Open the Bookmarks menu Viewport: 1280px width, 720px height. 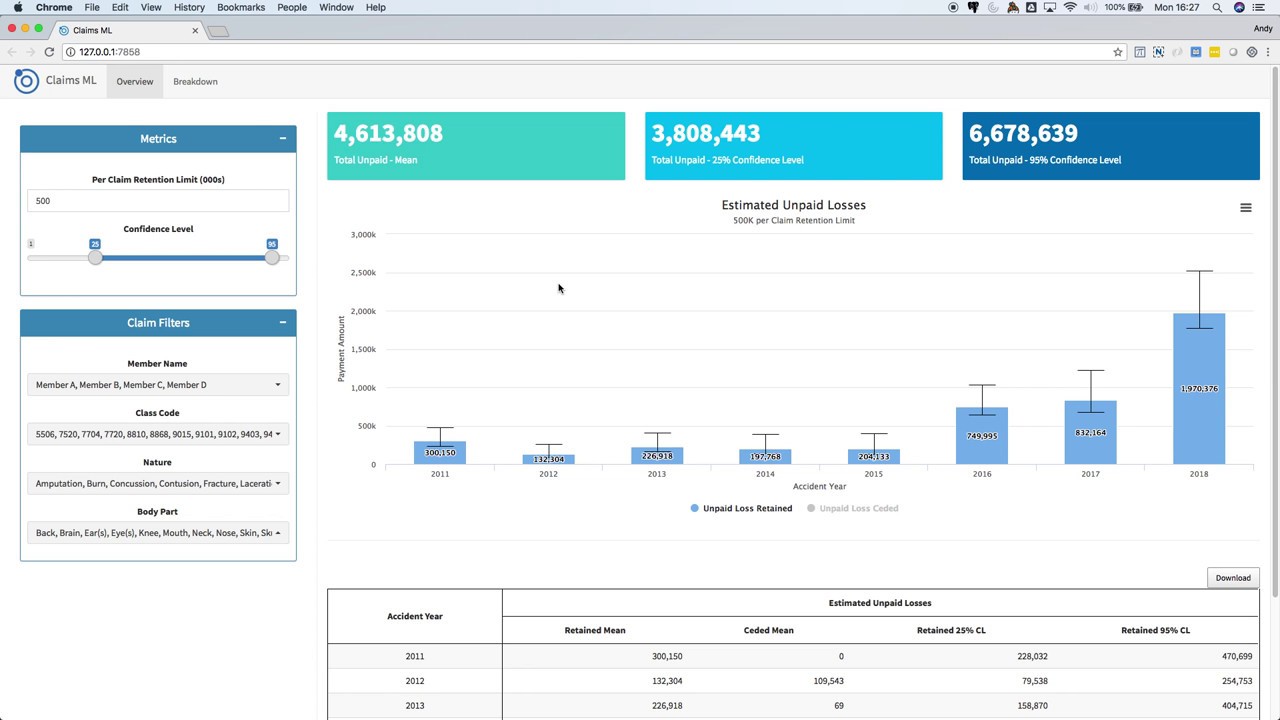point(241,7)
